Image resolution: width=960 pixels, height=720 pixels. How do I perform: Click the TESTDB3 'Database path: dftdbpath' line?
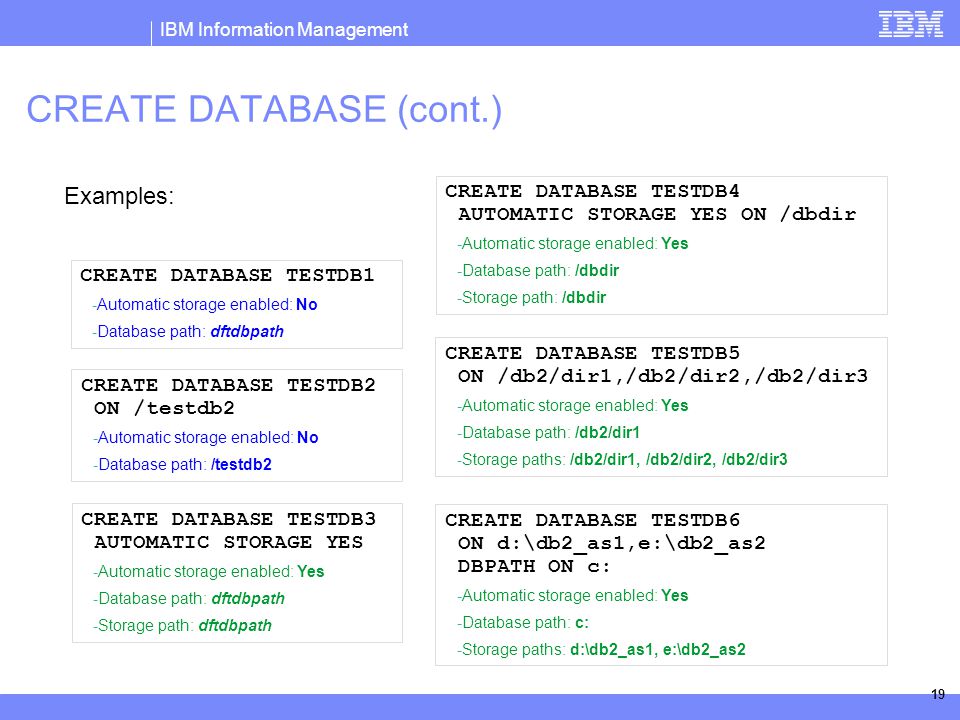[189, 598]
